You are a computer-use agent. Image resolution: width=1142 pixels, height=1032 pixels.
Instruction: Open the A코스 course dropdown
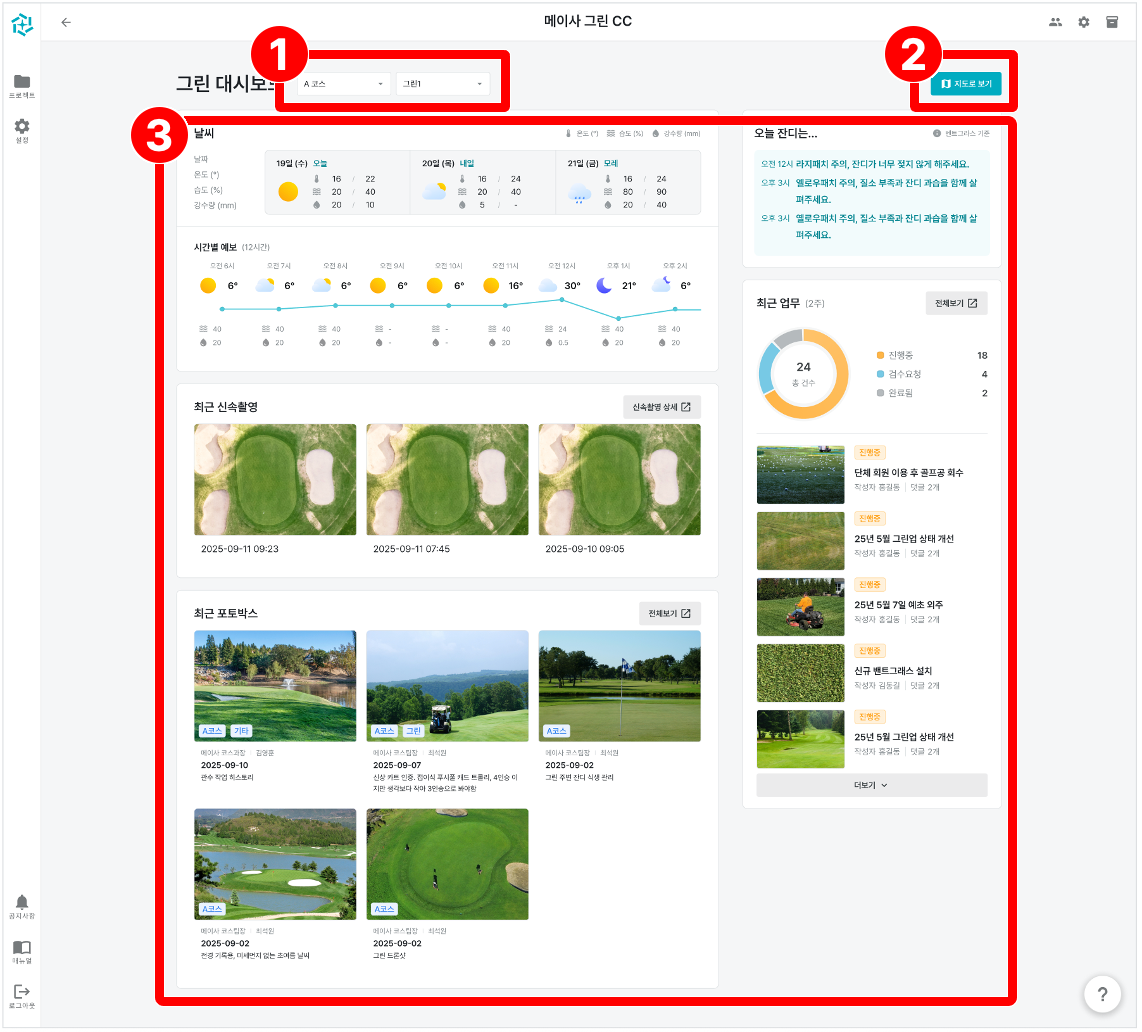343,84
